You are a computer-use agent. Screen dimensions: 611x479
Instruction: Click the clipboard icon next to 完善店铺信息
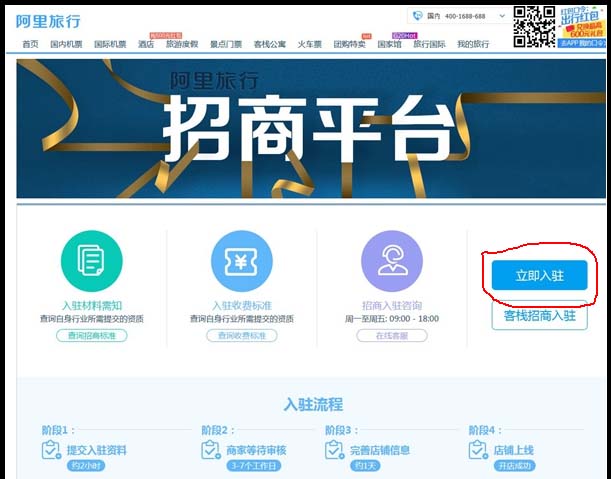tap(334, 450)
